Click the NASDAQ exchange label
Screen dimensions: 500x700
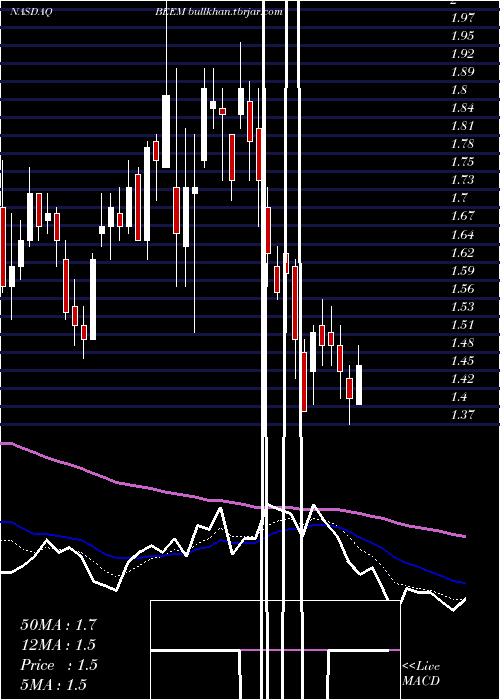[31, 12]
